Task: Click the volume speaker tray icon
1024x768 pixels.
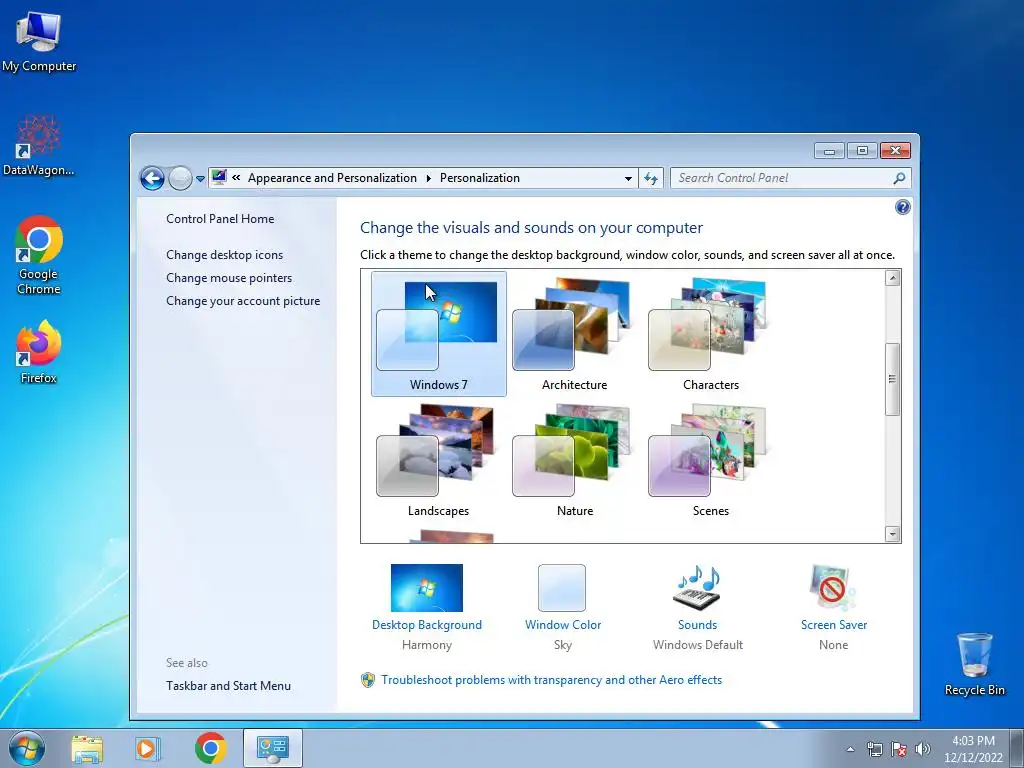Action: (923, 749)
